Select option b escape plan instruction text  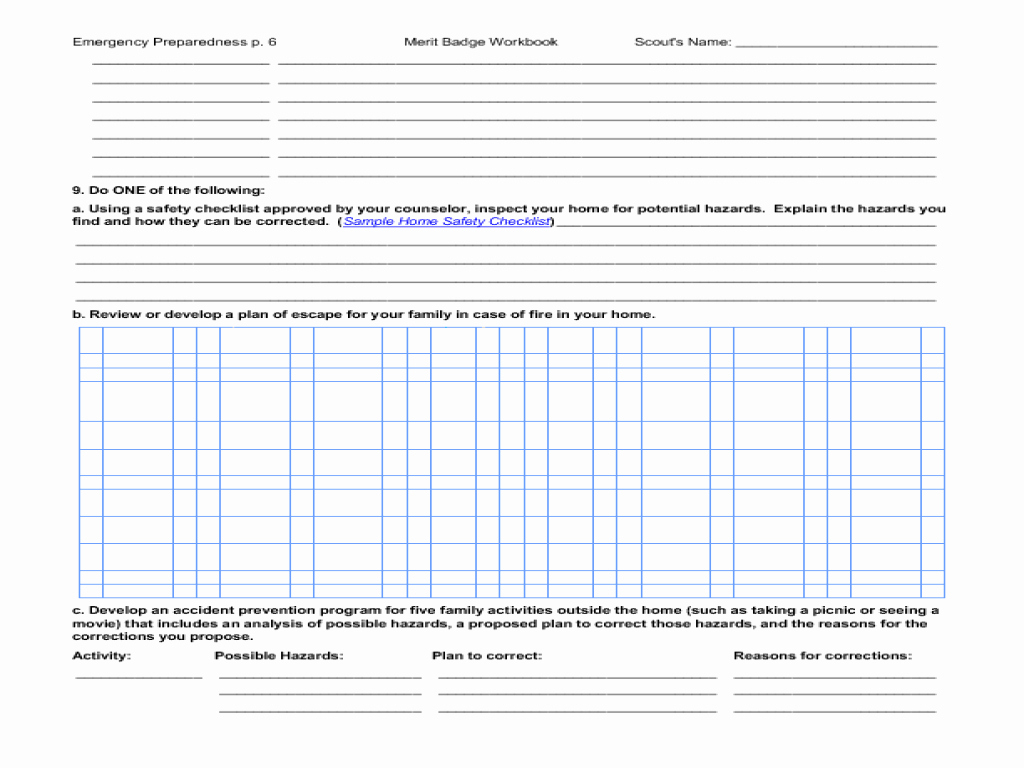coord(364,314)
